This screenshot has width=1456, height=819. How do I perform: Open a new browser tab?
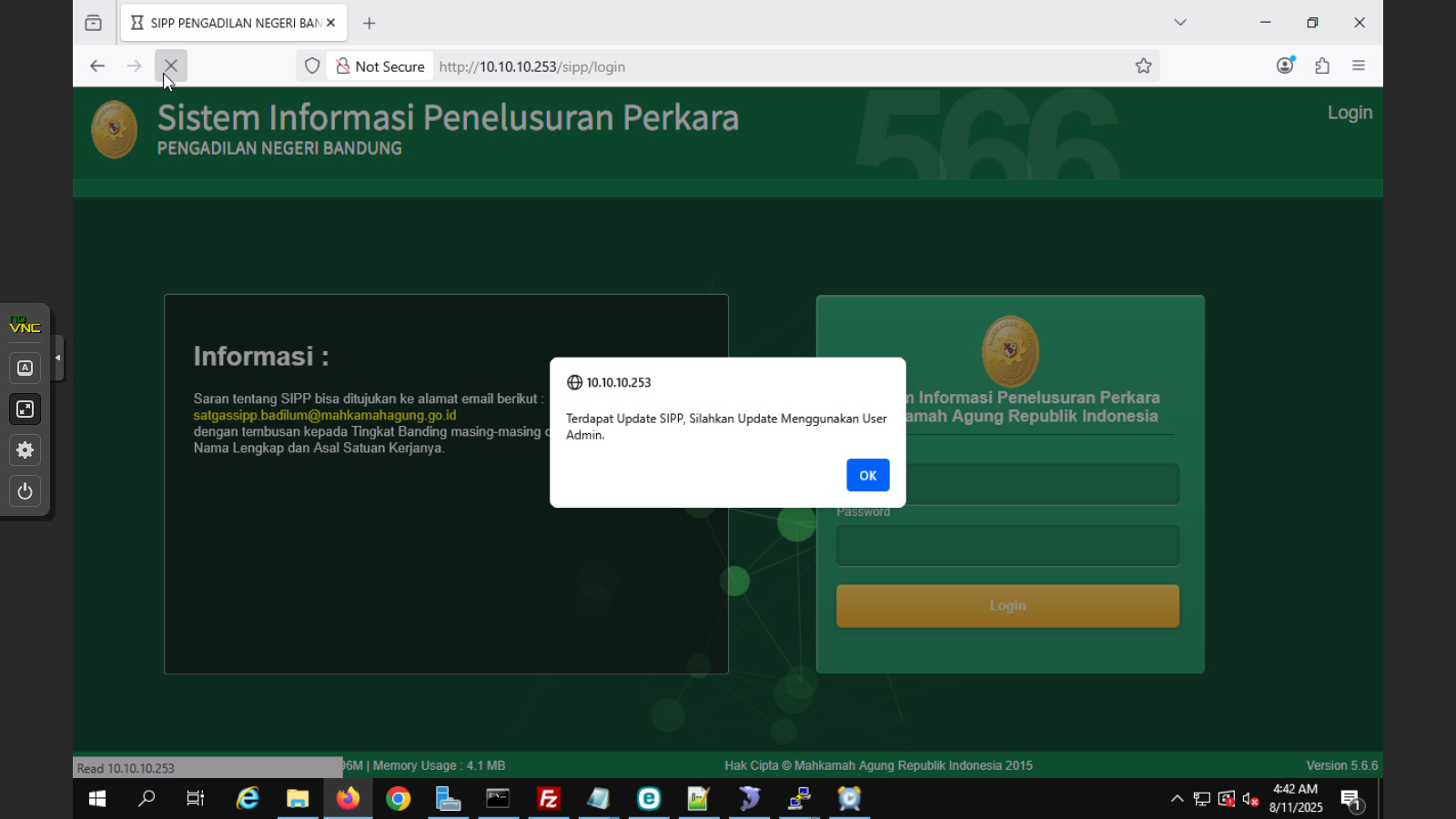[x=369, y=24]
